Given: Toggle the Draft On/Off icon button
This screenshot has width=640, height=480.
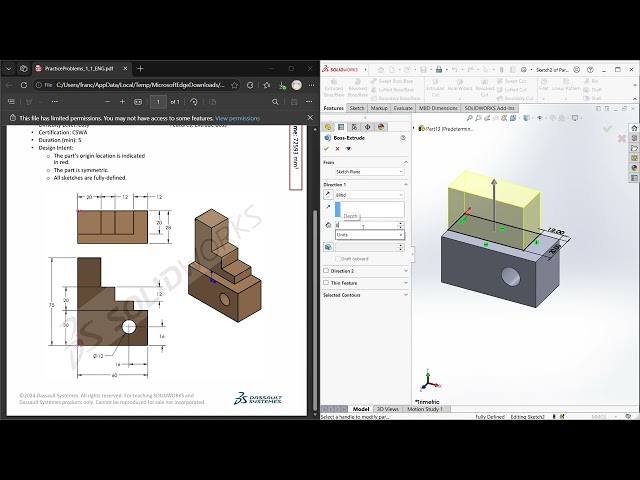Looking at the screenshot, I should [x=328, y=247].
